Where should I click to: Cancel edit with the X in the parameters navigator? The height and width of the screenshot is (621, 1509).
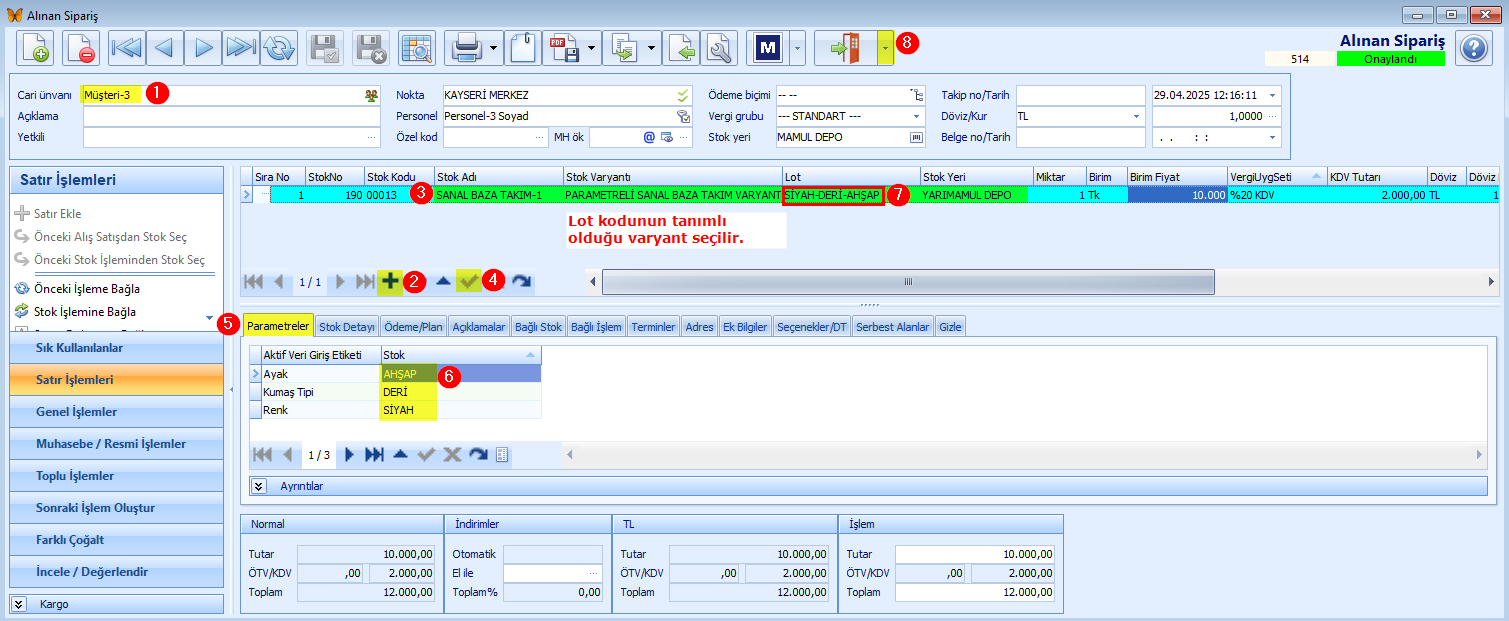click(x=452, y=454)
